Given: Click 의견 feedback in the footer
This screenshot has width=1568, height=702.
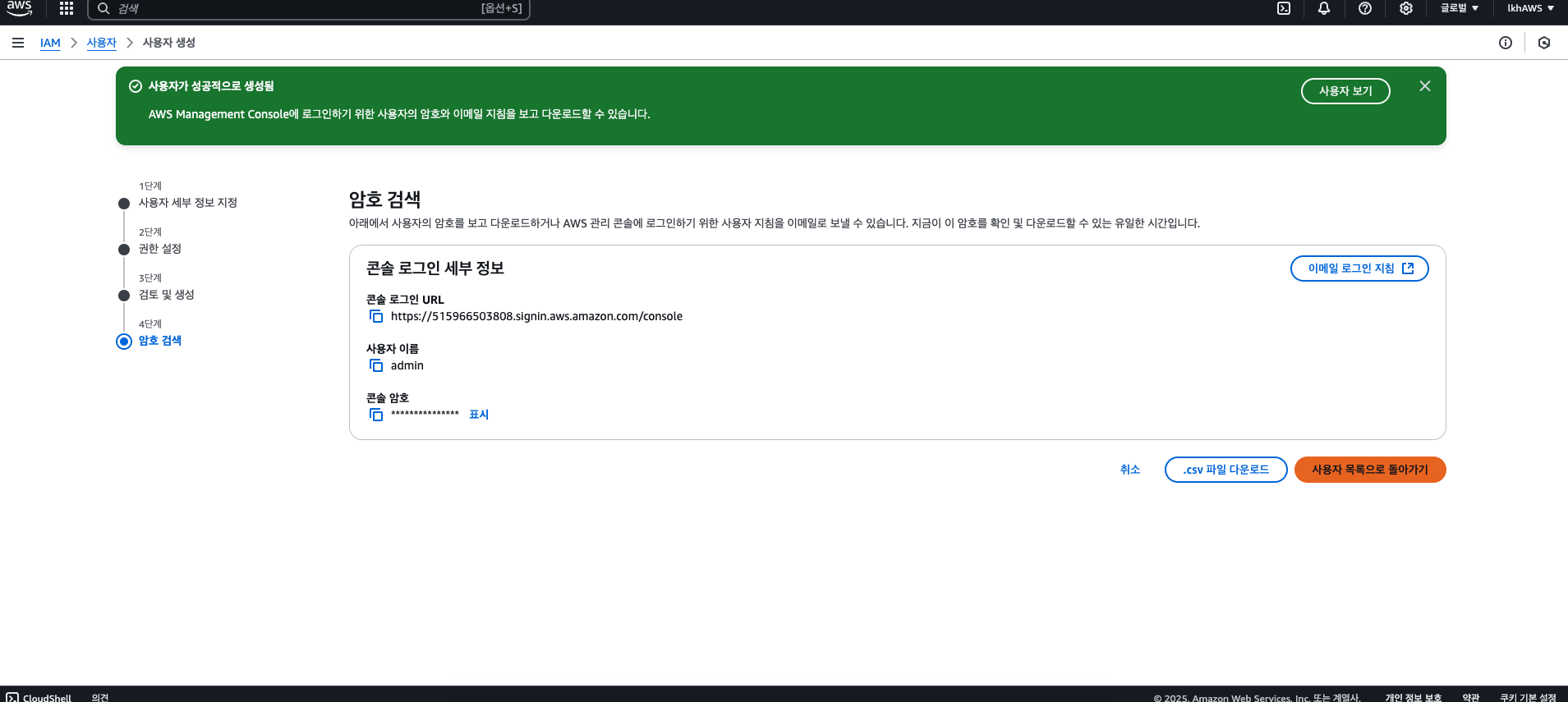Looking at the screenshot, I should [100, 697].
